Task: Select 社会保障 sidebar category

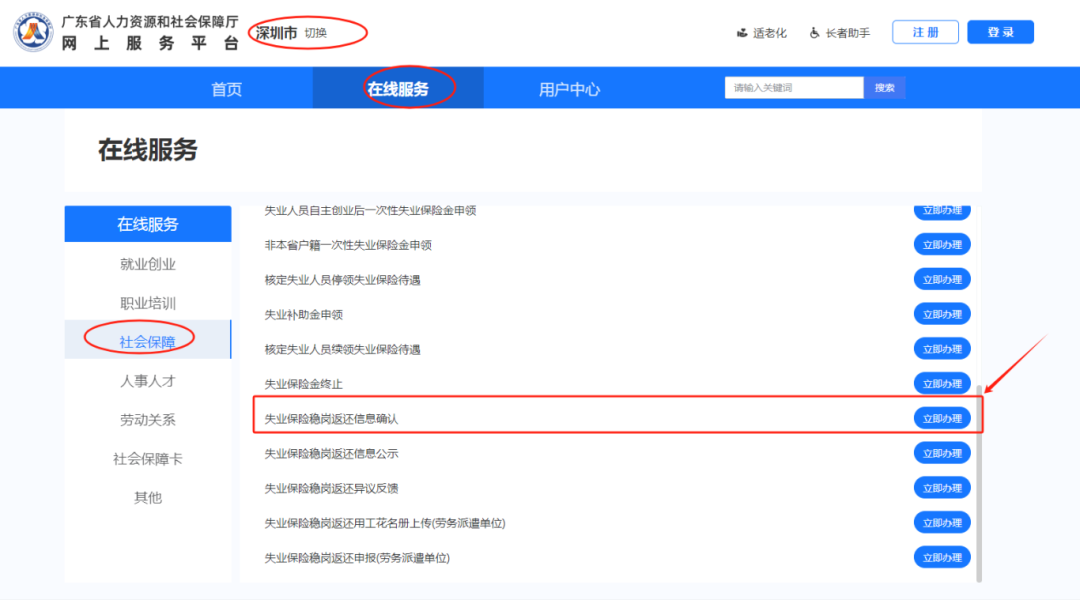Action: point(148,341)
